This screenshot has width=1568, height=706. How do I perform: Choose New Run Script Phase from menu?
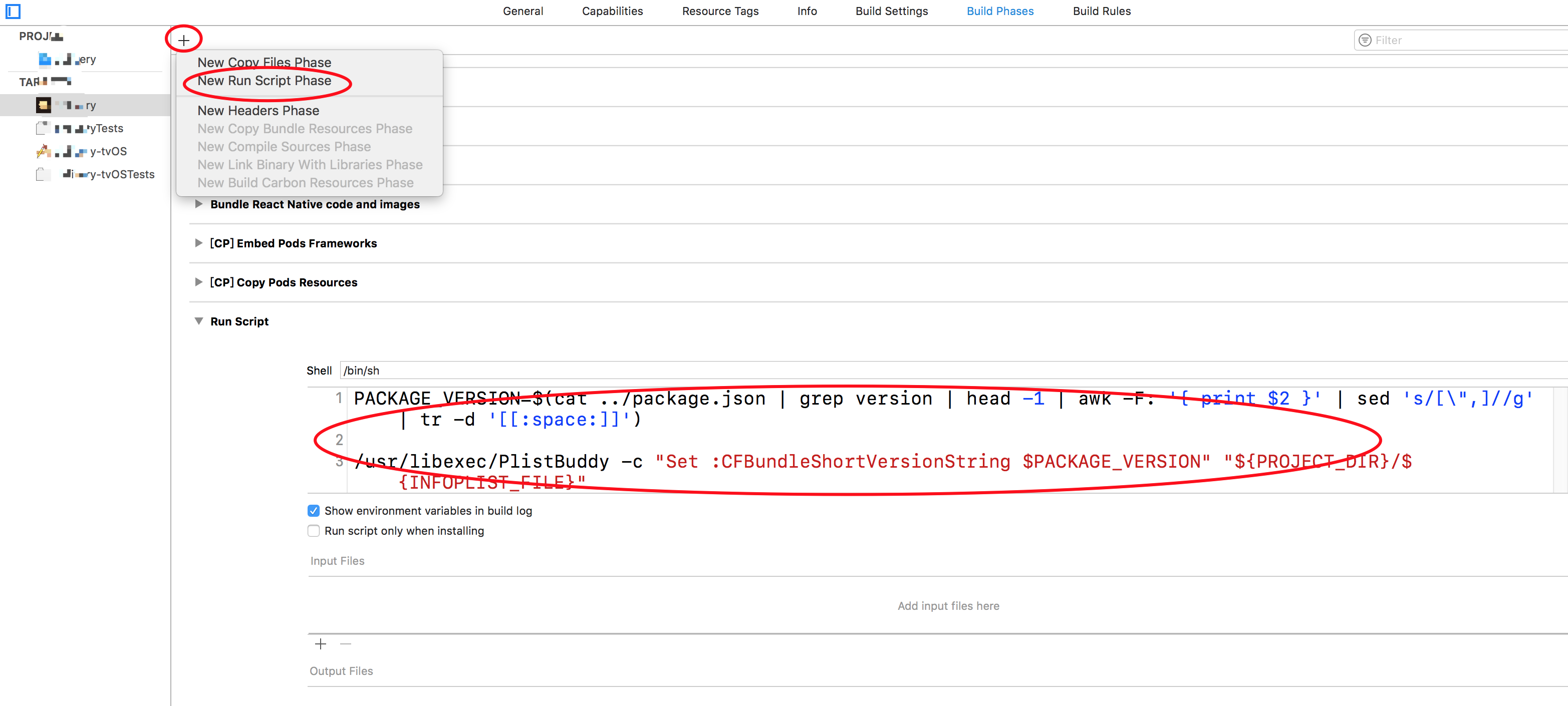click(x=264, y=80)
